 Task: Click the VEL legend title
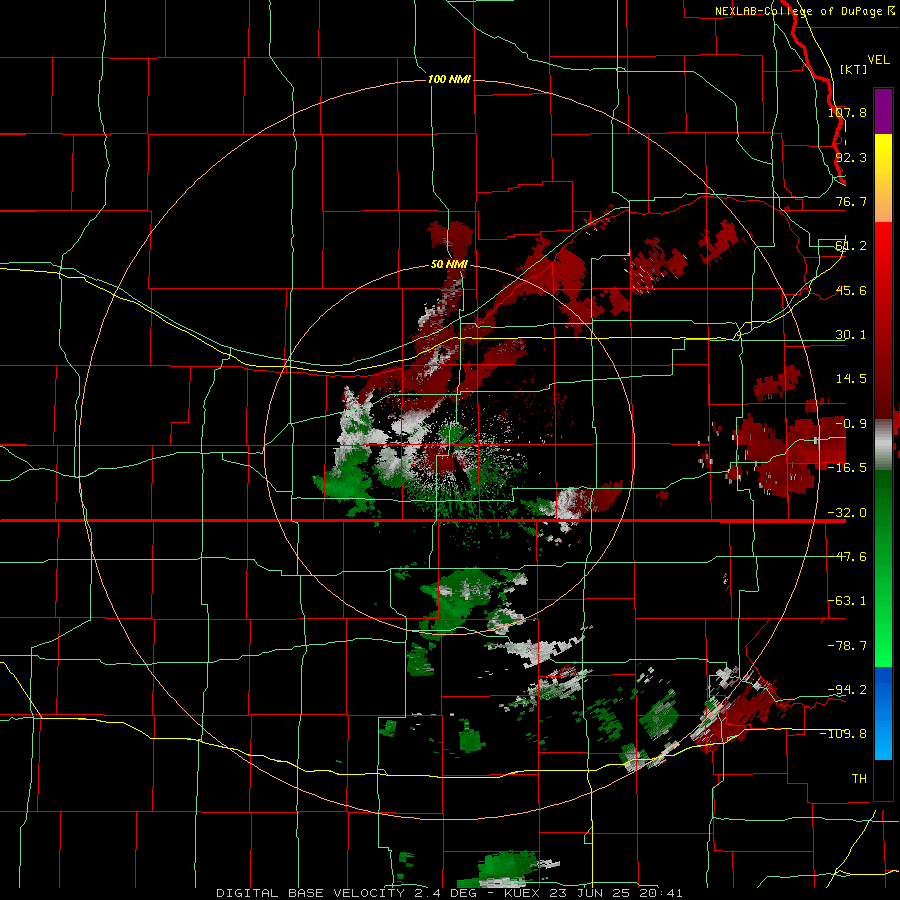(878, 60)
